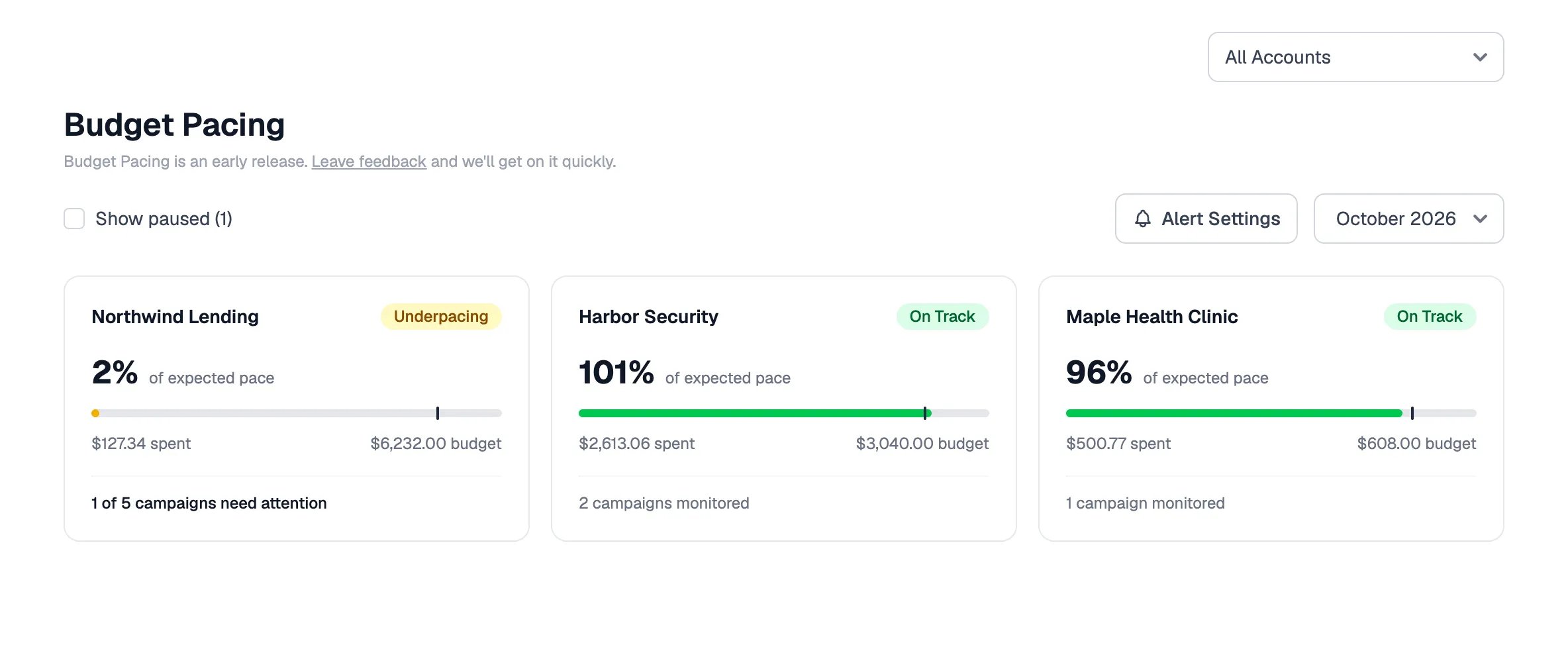Enable the Show paused checkbox
Image resolution: width=1568 pixels, height=649 pixels.
point(74,219)
